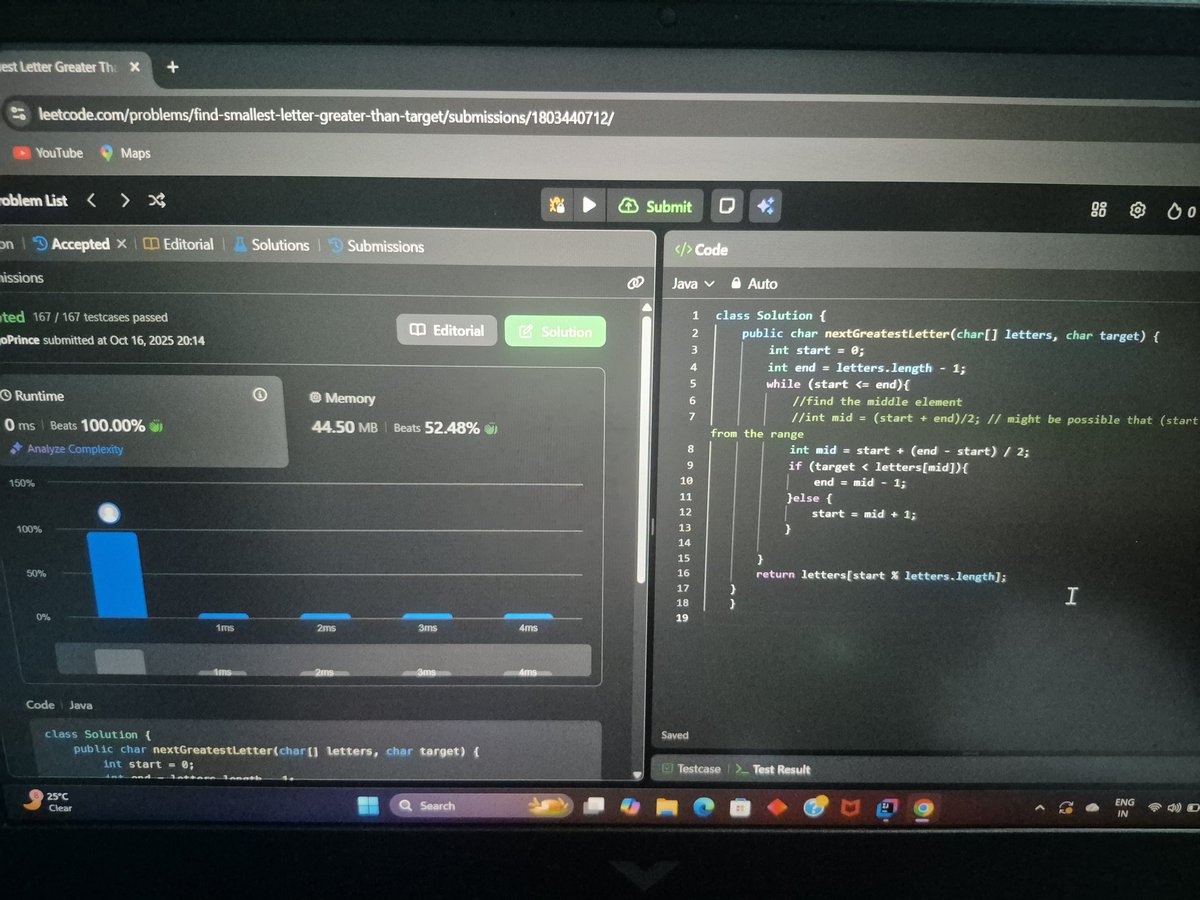Run the code with the play icon
The width and height of the screenshot is (1200, 900).
coord(589,206)
